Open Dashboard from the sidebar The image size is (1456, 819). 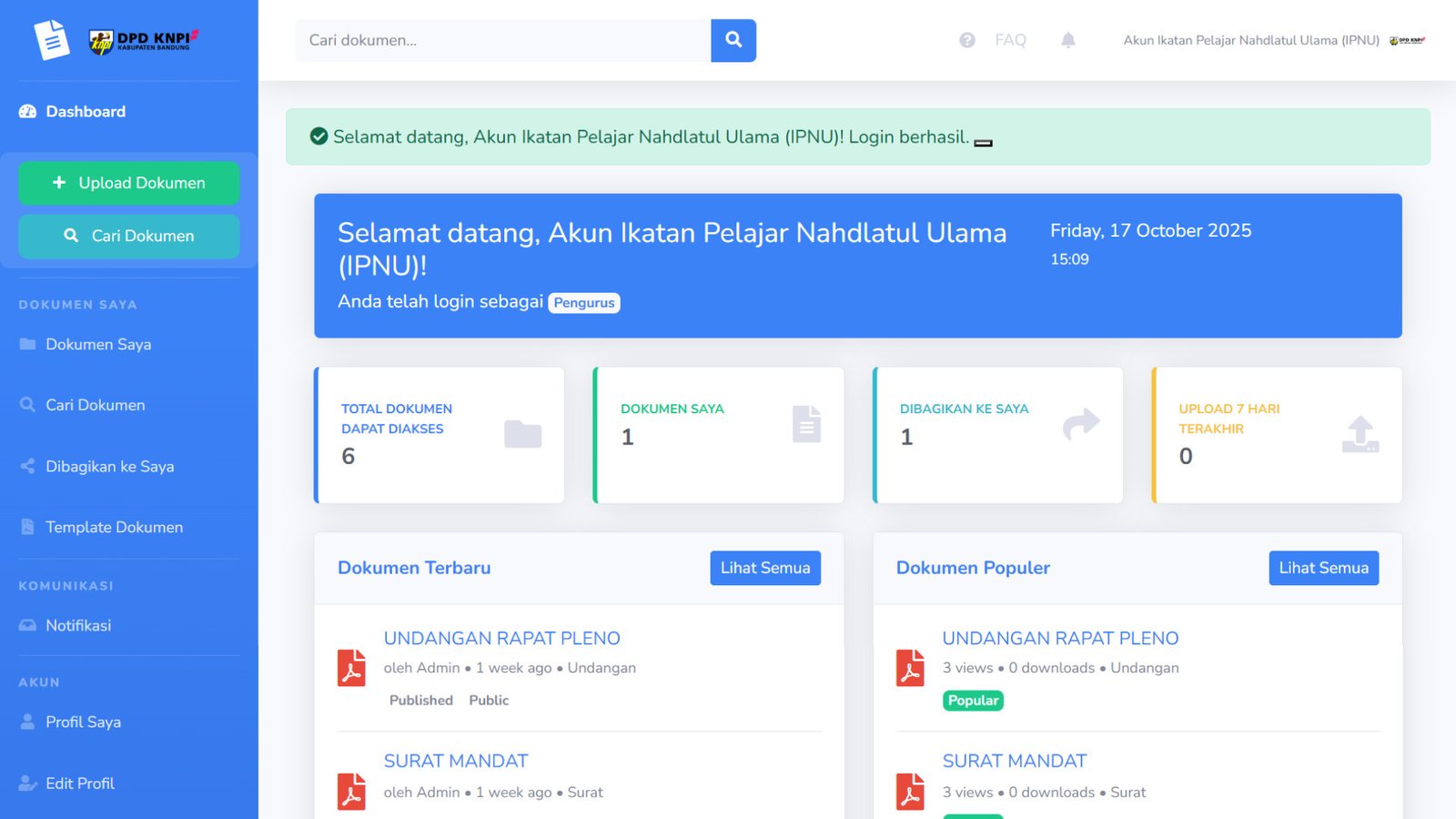86,111
